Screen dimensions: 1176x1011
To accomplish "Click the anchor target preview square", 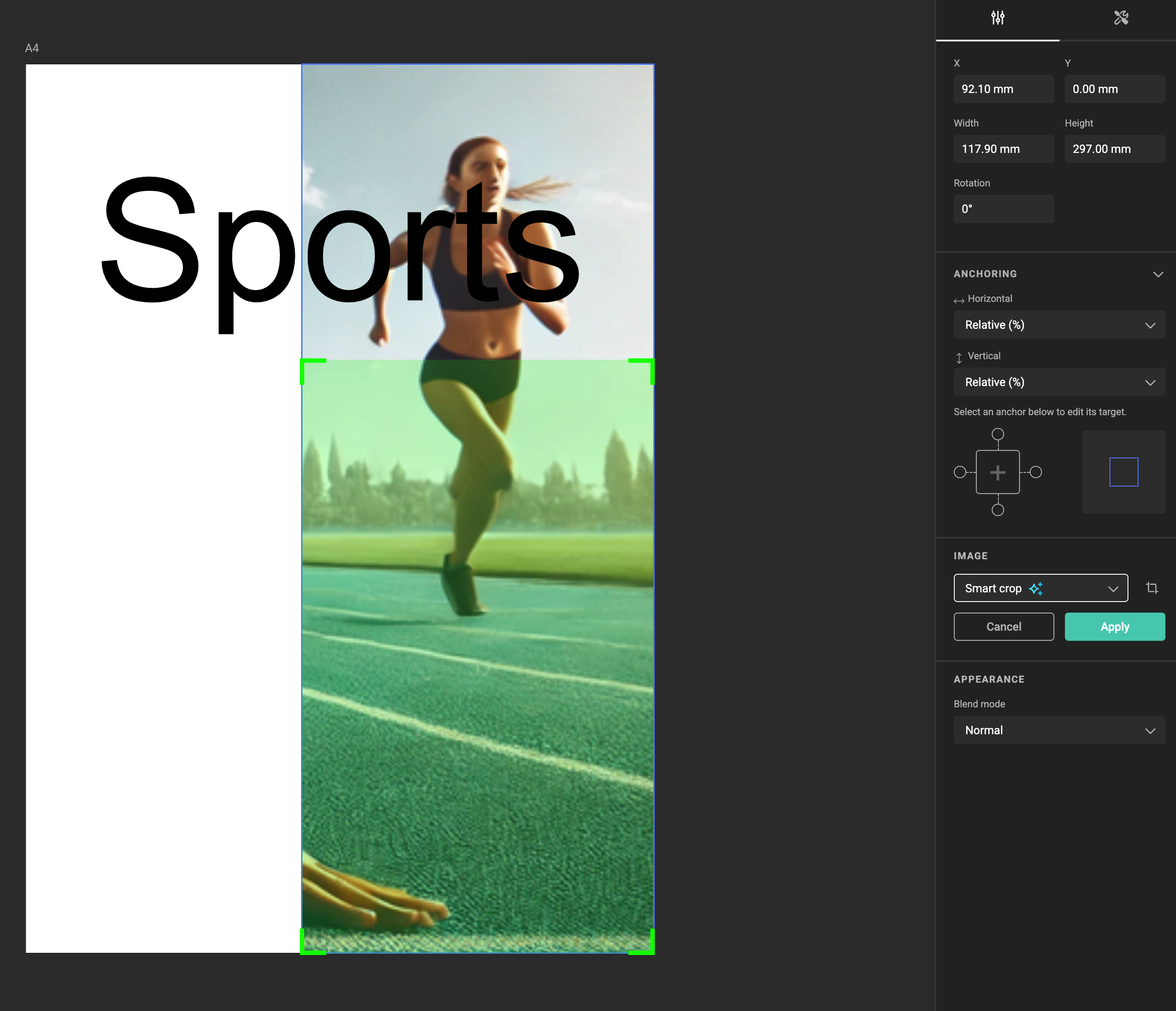I will coord(1123,472).
